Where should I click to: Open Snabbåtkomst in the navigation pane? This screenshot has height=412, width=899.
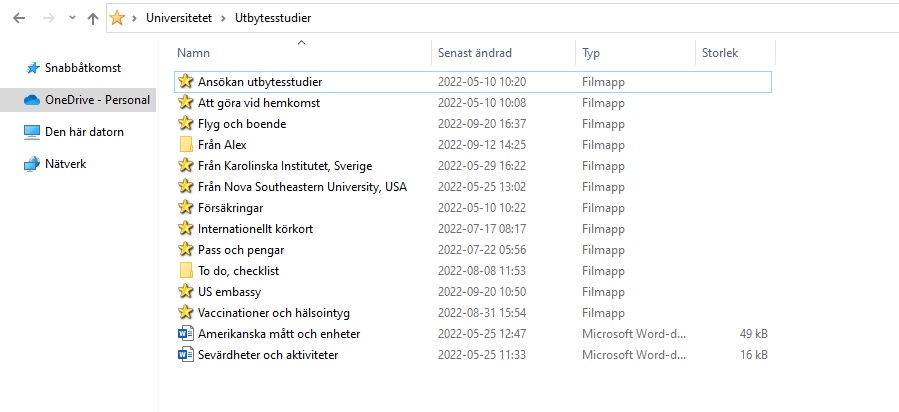83,68
